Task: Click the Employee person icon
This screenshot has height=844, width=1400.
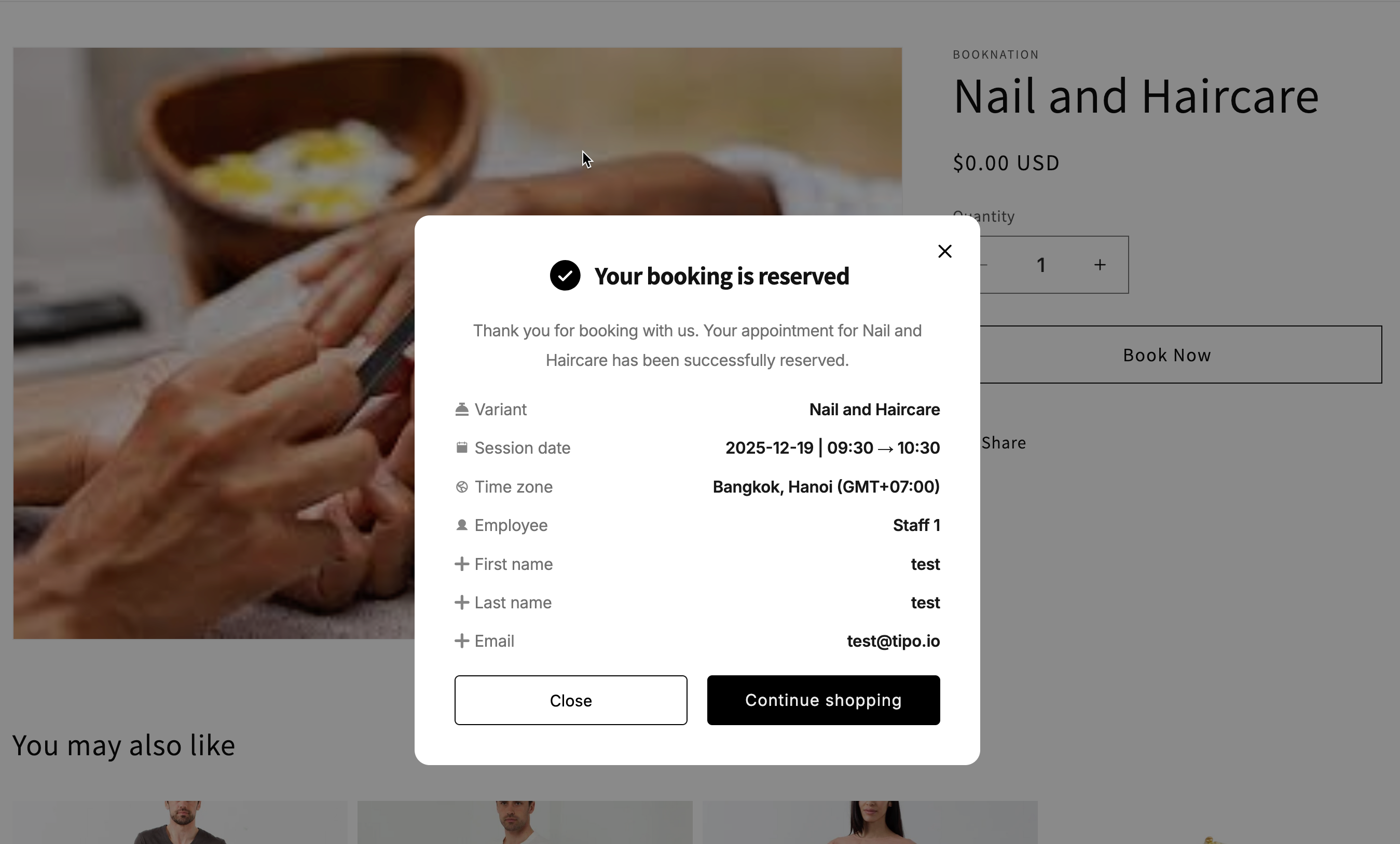Action: tap(462, 525)
